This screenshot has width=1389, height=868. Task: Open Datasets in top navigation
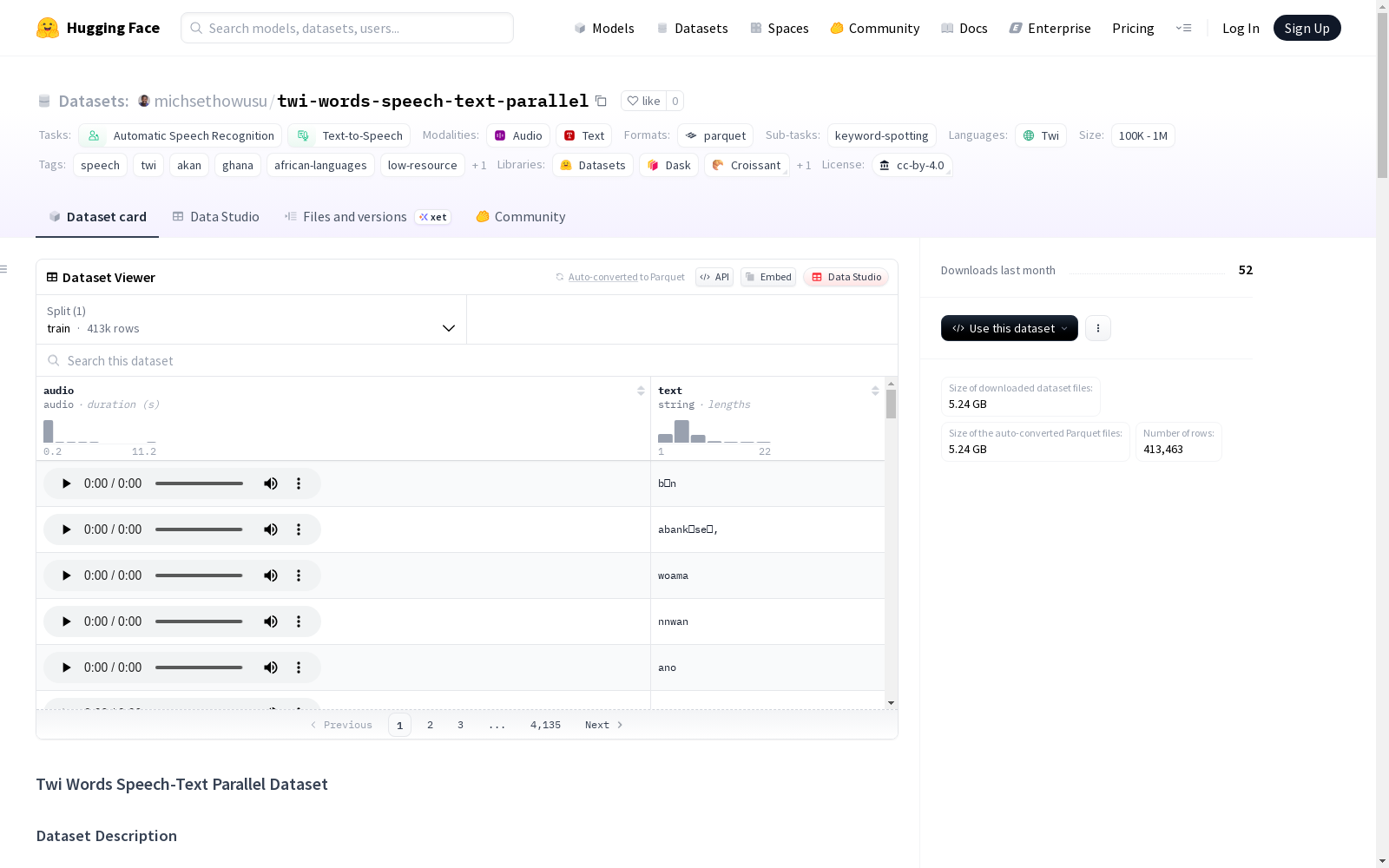692,28
